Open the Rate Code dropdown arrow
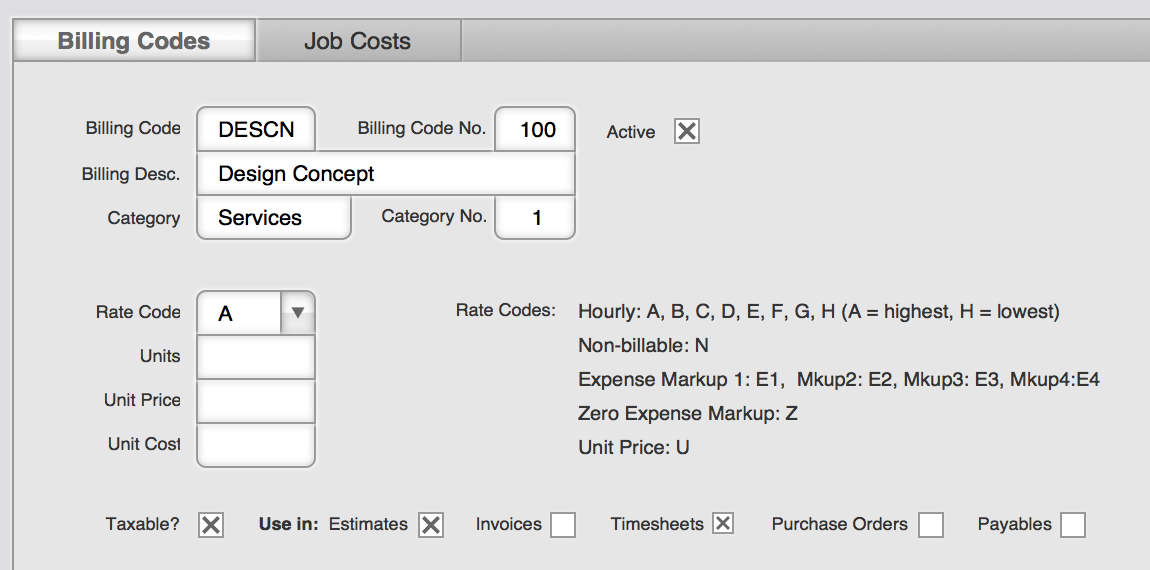 [298, 313]
